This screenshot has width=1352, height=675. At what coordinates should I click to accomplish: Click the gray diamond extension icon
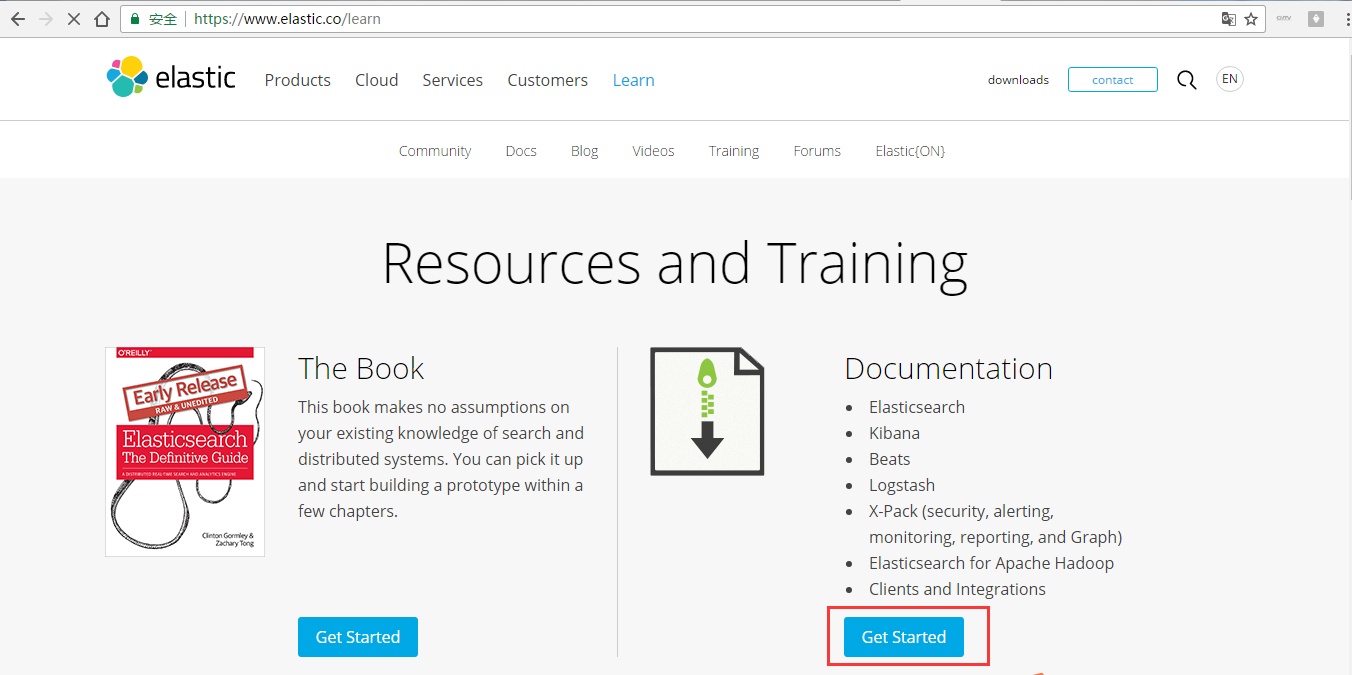[x=1316, y=18]
